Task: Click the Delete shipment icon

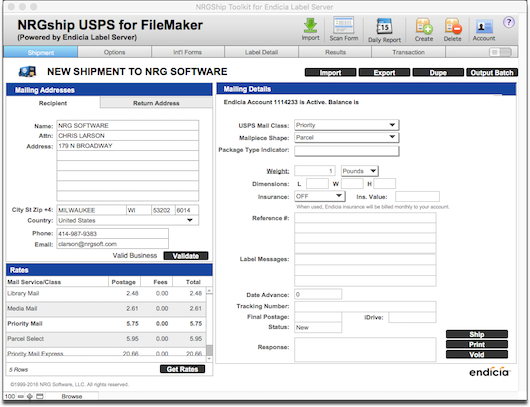Action: click(x=453, y=30)
